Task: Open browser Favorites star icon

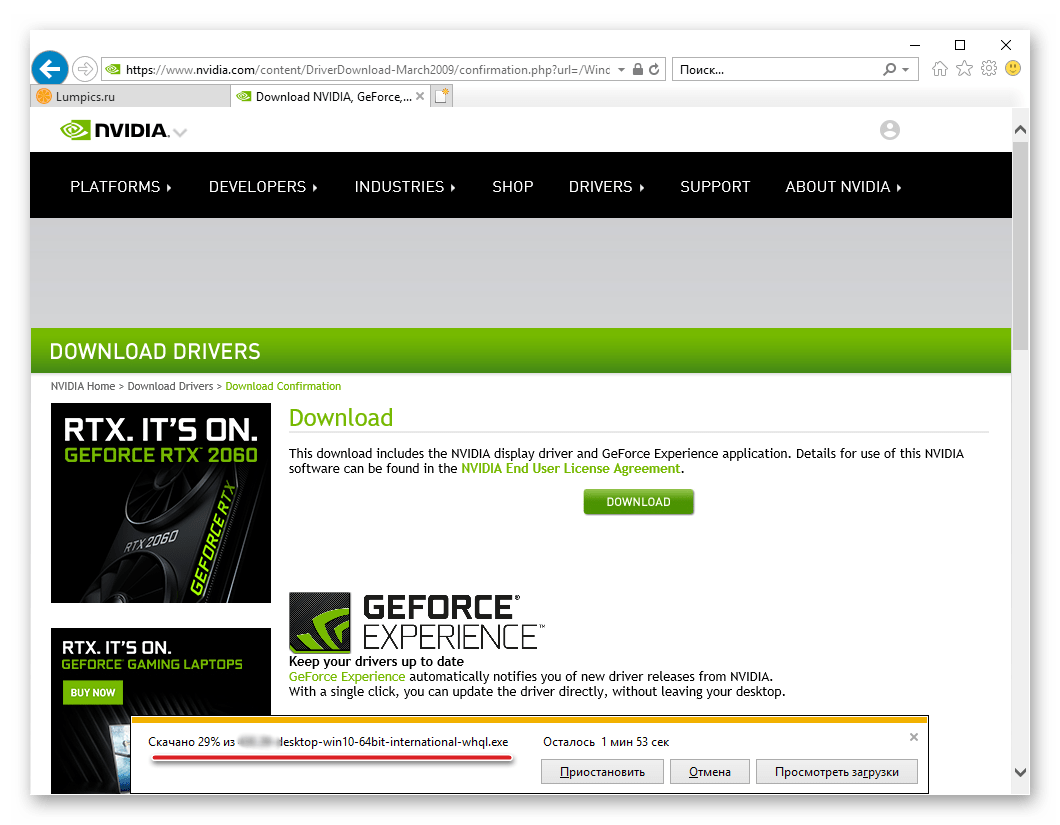Action: pos(963,69)
